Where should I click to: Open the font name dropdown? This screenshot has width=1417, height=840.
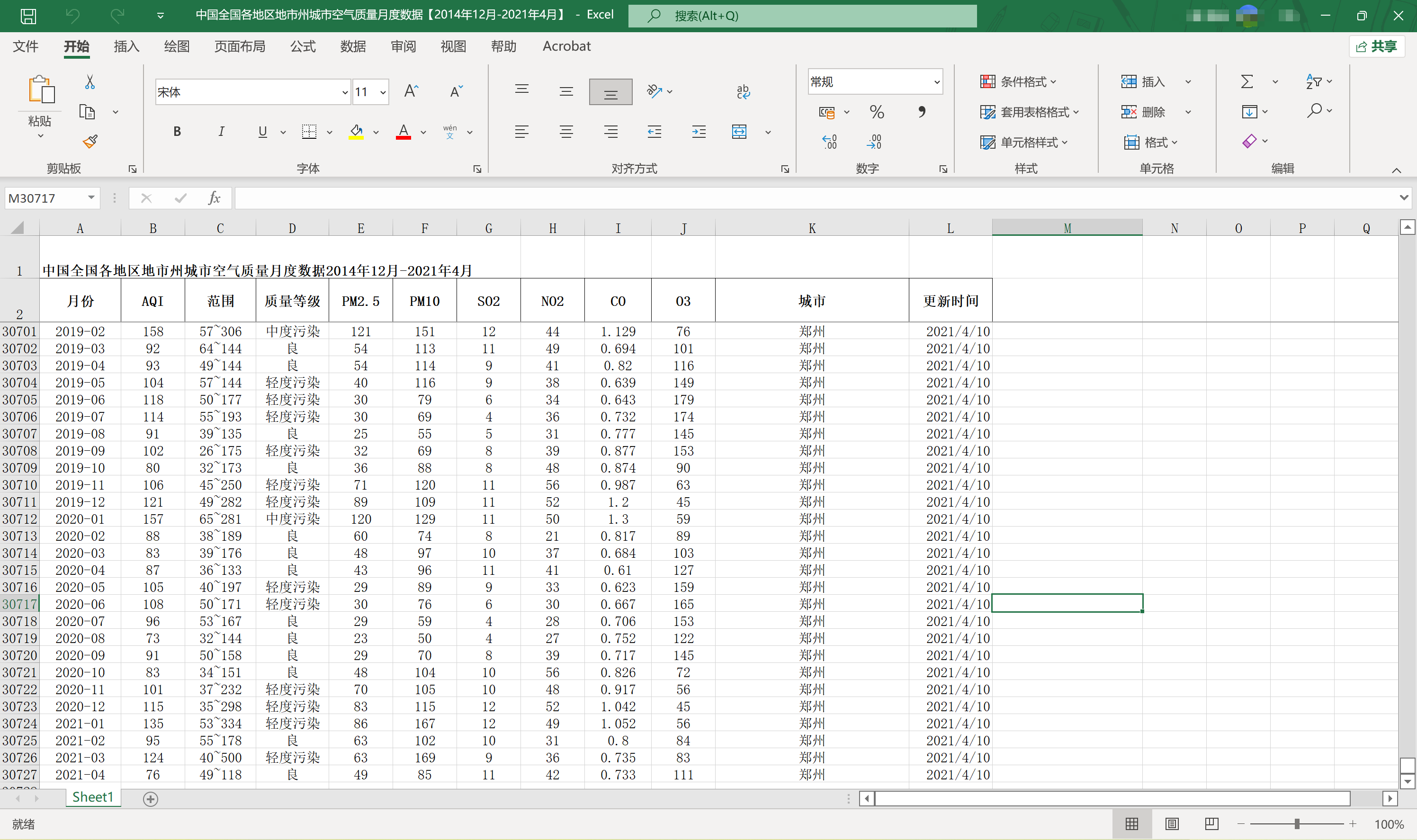pos(345,92)
